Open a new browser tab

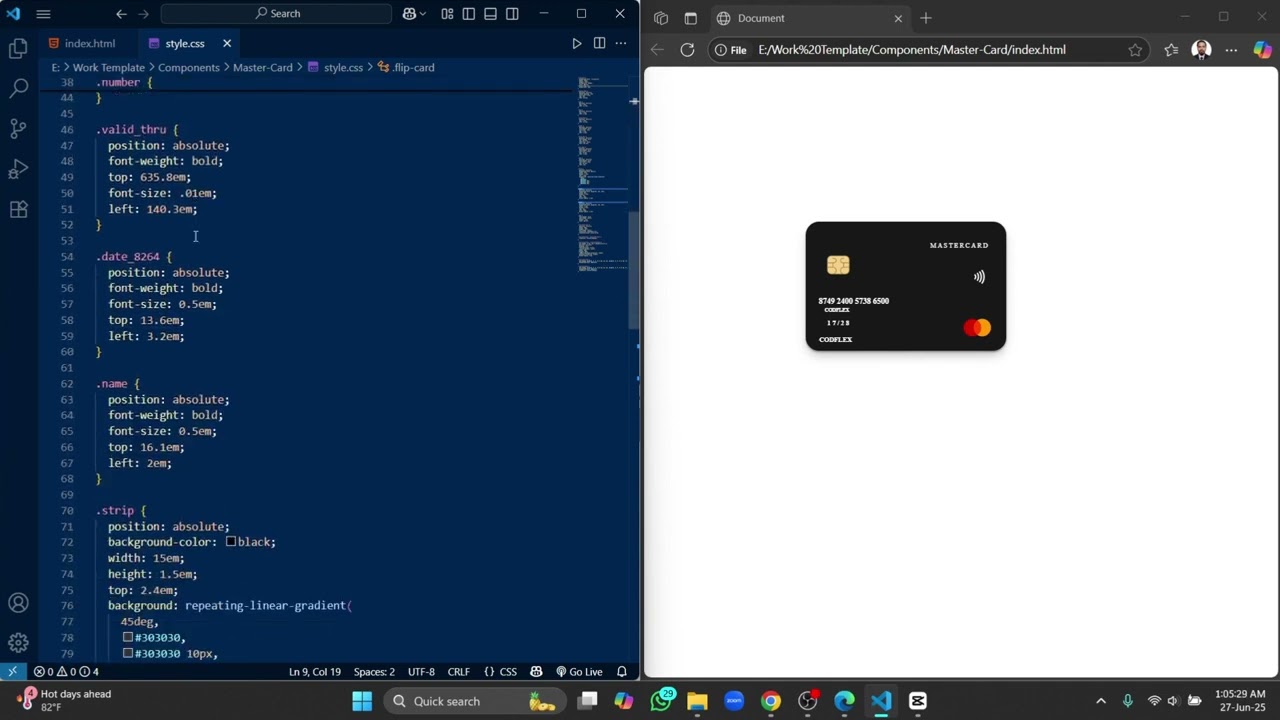(x=926, y=18)
